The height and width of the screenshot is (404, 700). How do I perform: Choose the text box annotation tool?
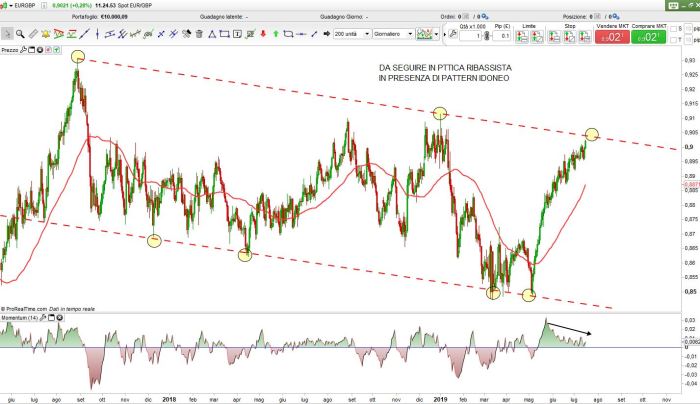coord(238,33)
